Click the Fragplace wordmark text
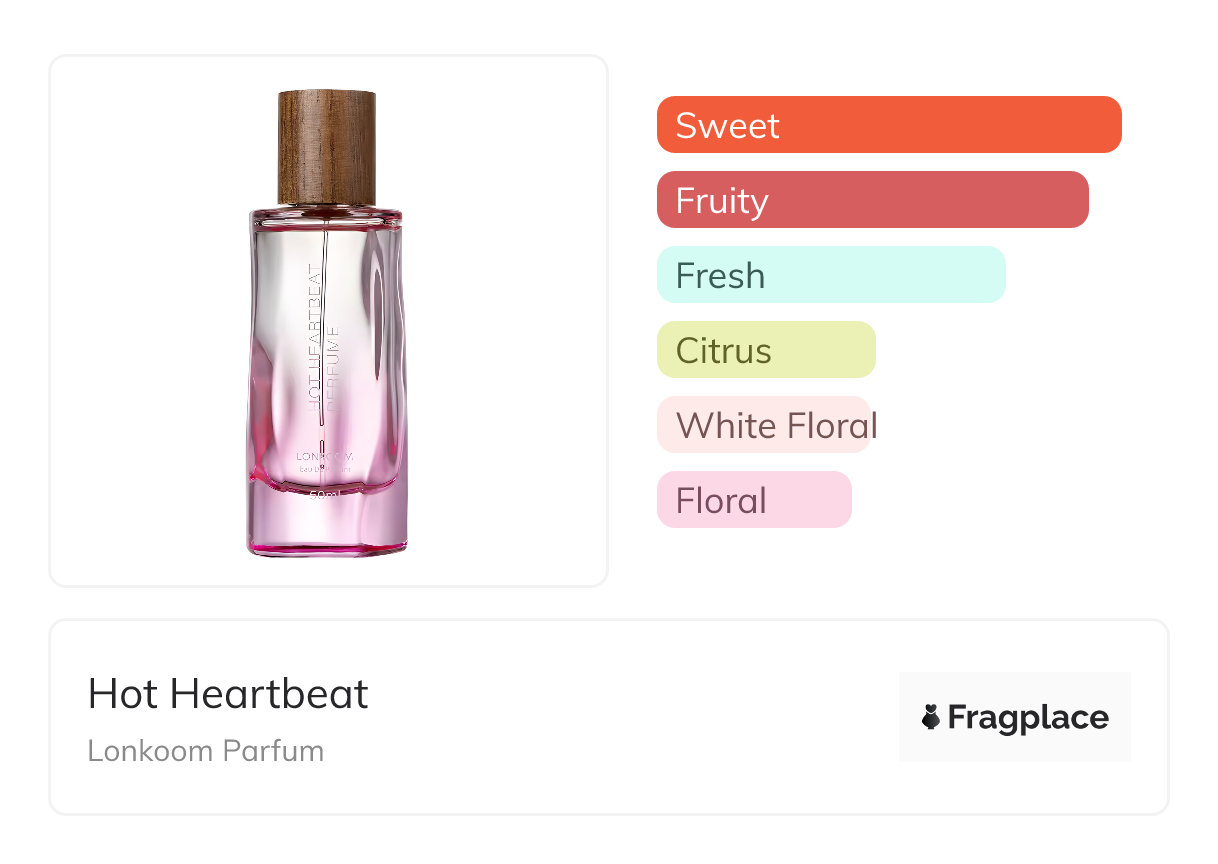 pyautogui.click(x=1028, y=717)
